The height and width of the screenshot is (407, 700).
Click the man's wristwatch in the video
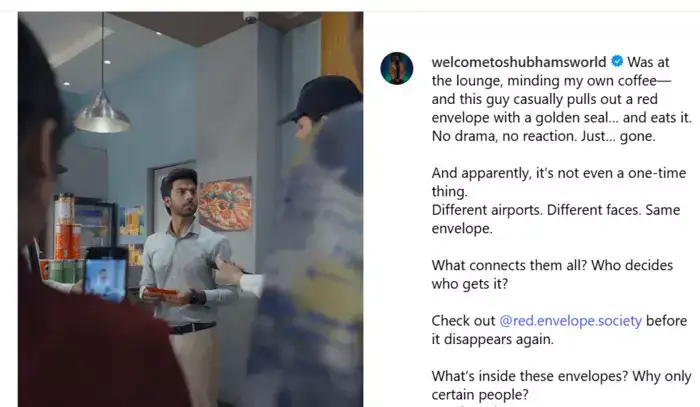pyautogui.click(x=195, y=297)
